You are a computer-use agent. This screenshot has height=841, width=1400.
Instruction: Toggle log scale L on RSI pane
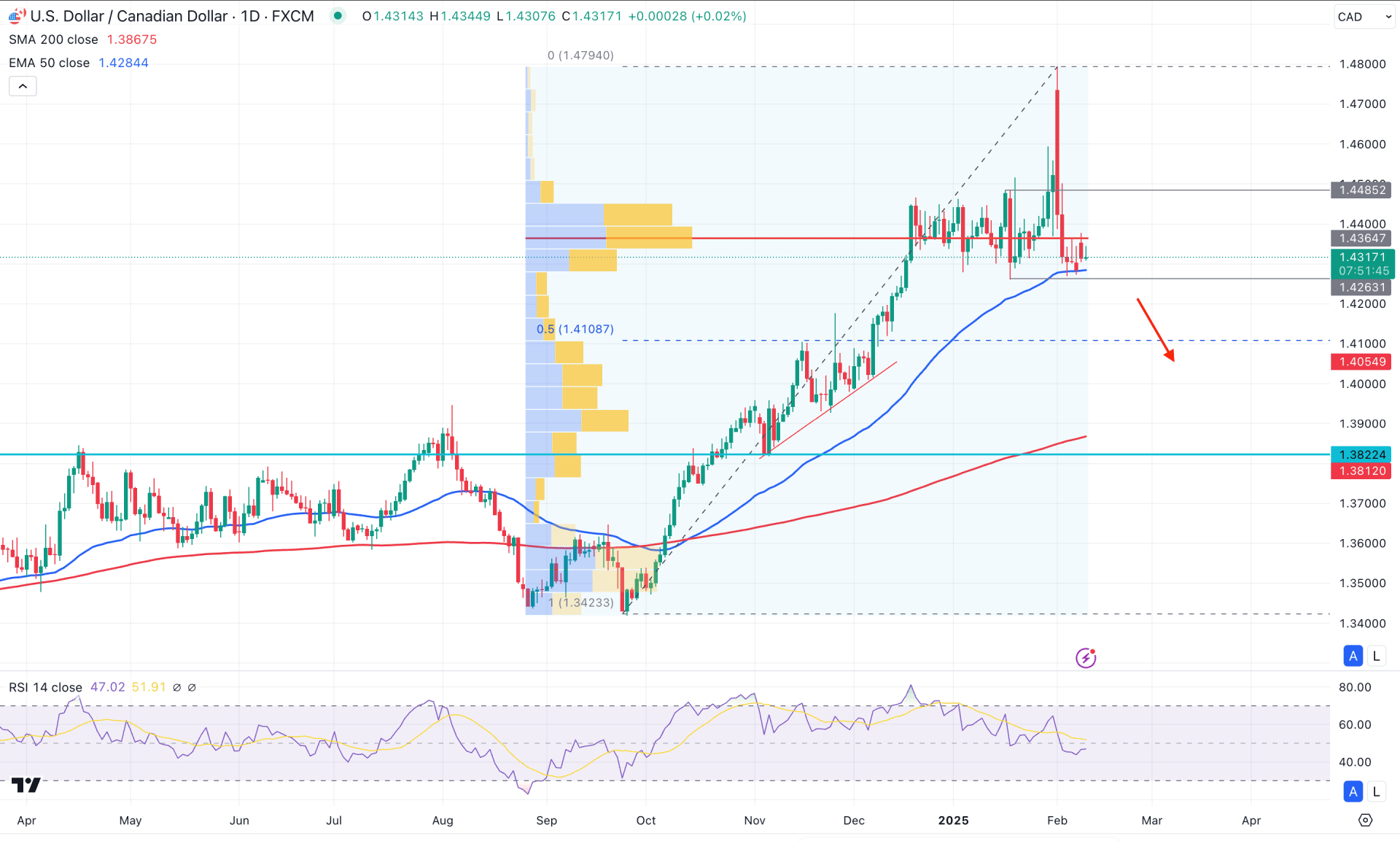point(1377,791)
